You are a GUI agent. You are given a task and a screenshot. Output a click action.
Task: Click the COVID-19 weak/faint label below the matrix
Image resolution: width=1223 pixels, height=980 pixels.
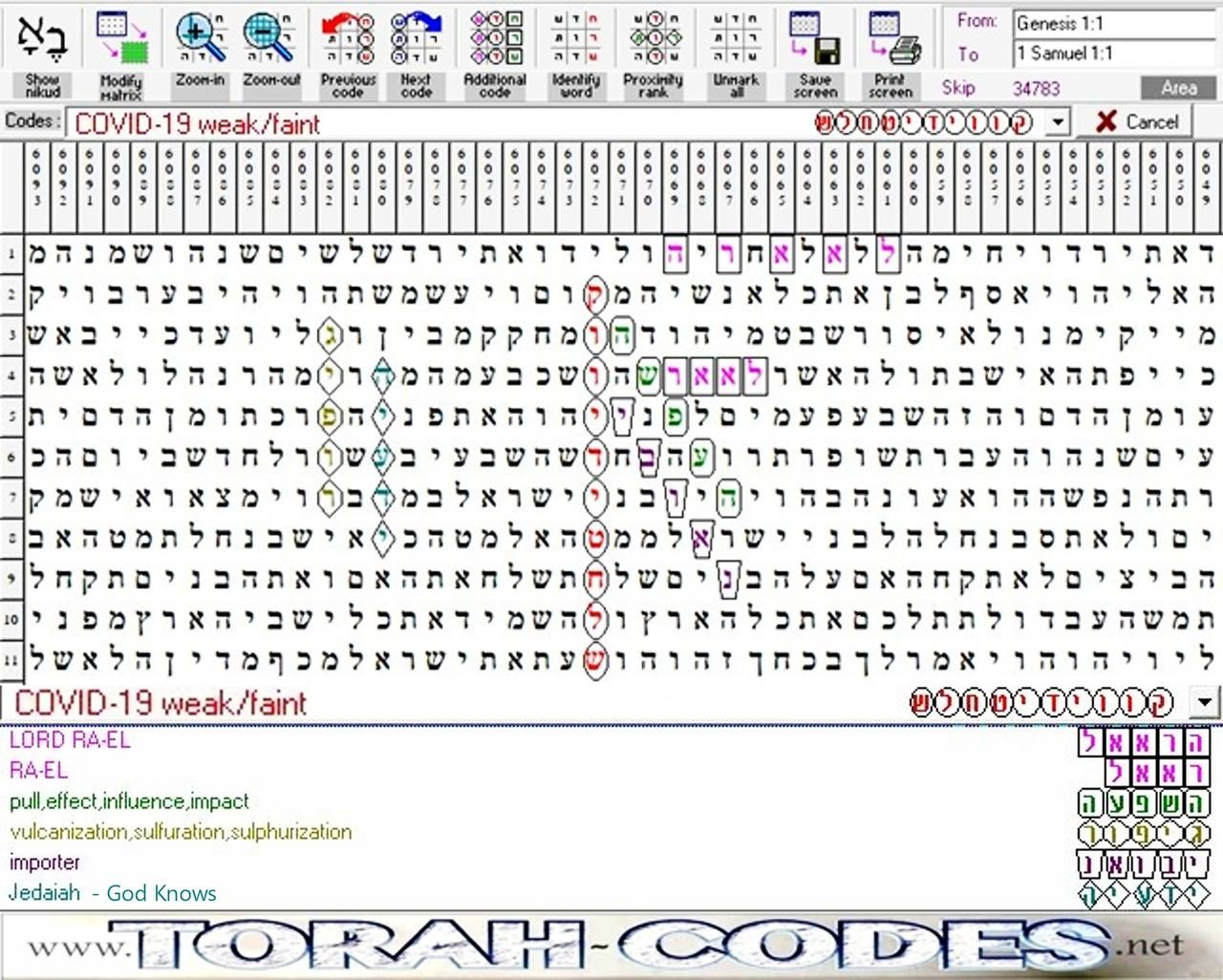click(161, 704)
